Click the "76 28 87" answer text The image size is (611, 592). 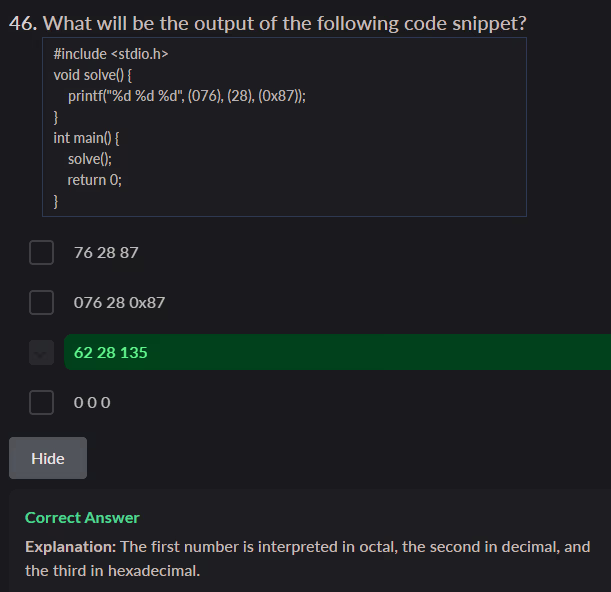tap(106, 252)
